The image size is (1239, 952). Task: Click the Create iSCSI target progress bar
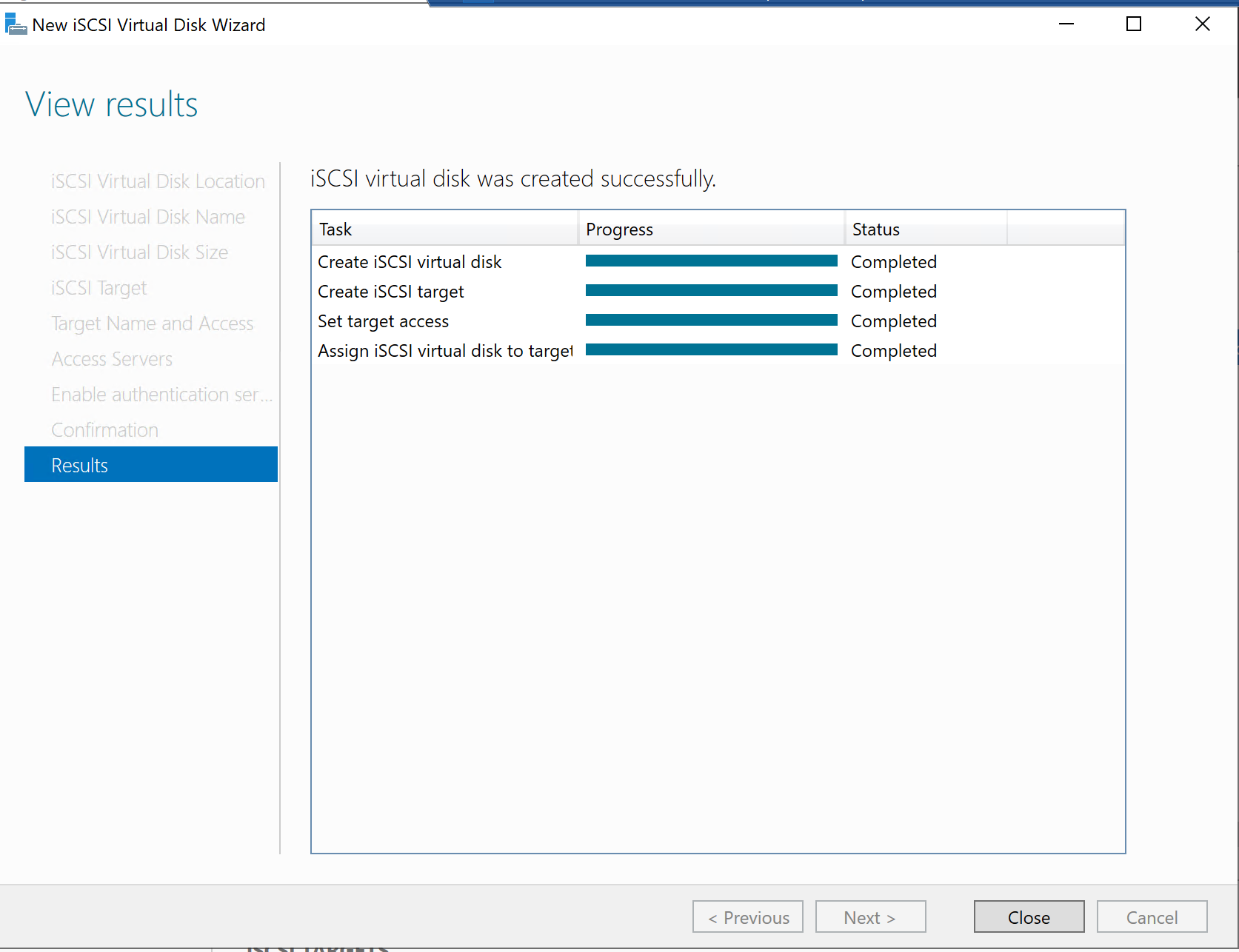(x=711, y=291)
